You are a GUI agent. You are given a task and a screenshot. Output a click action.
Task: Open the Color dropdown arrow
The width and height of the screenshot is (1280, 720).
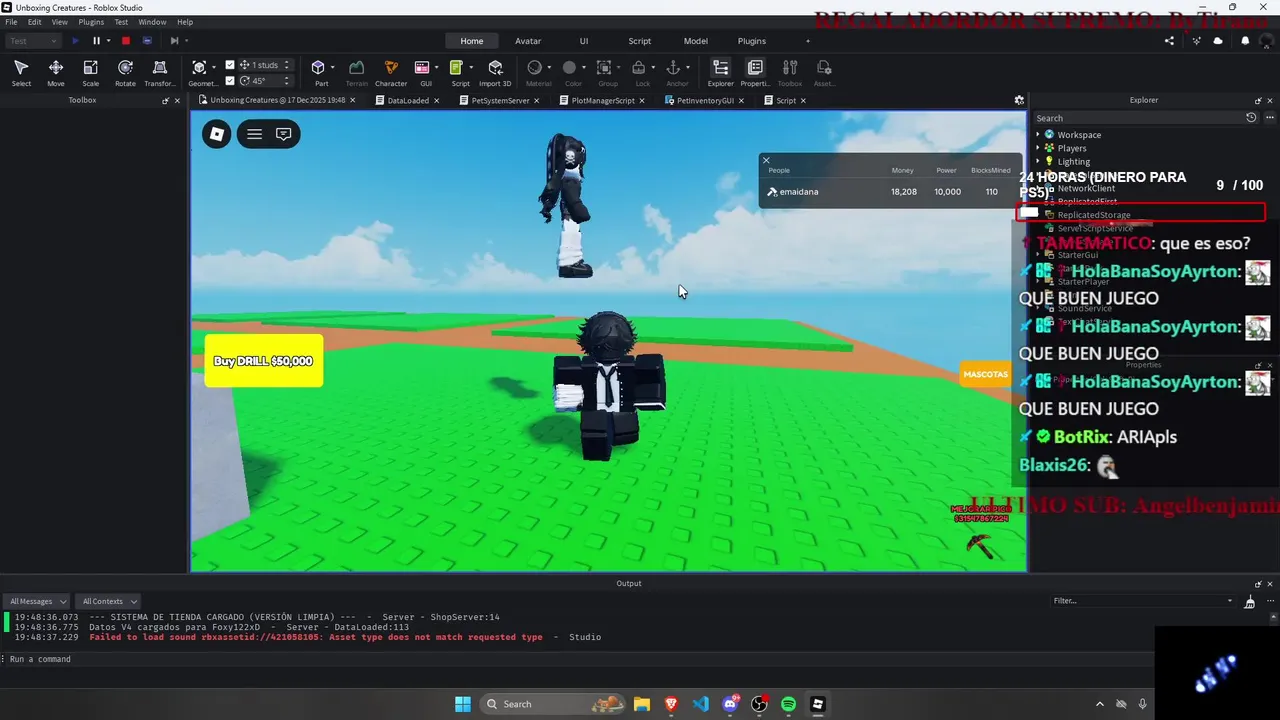coord(584,68)
